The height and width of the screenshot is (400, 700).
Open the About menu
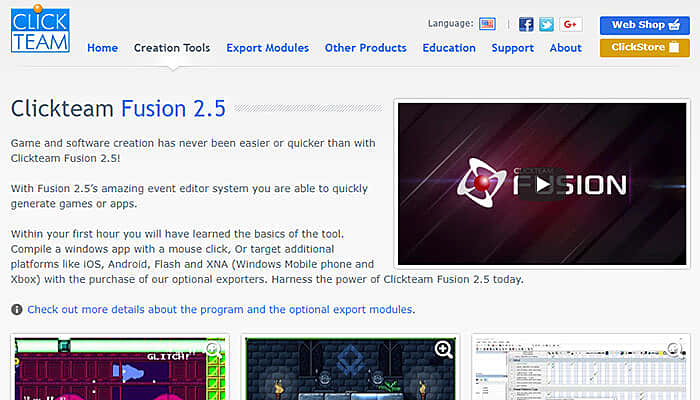click(x=566, y=48)
